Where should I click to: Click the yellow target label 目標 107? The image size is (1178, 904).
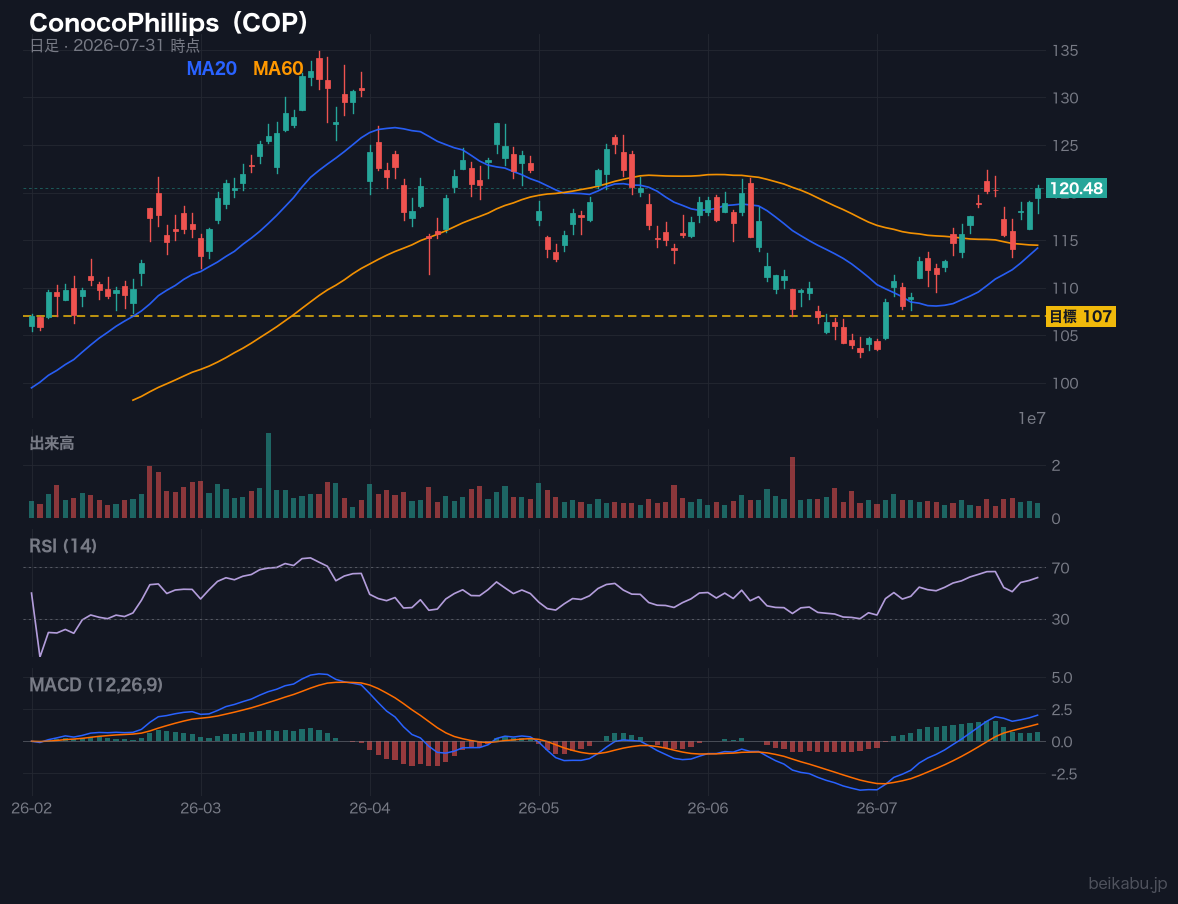pyautogui.click(x=1080, y=316)
